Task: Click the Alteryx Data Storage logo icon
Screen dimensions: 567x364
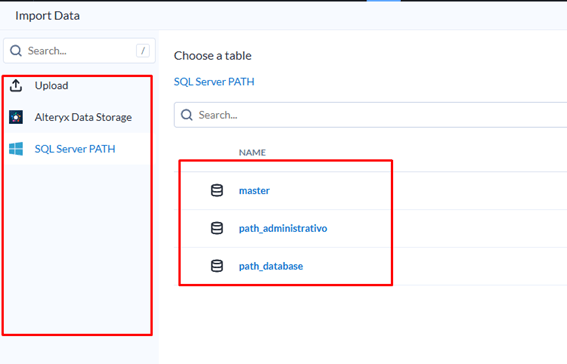Action: [x=16, y=117]
